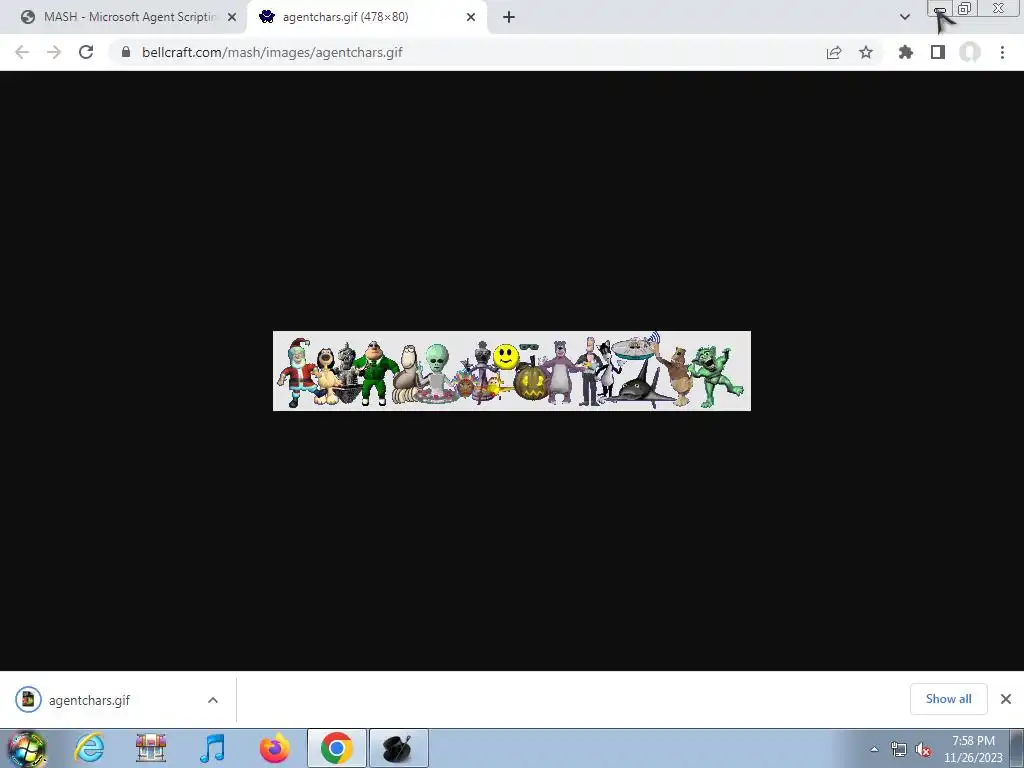Viewport: 1024px width, 768px height.
Task: Expand options for agentchars.gif download
Action: 213,700
